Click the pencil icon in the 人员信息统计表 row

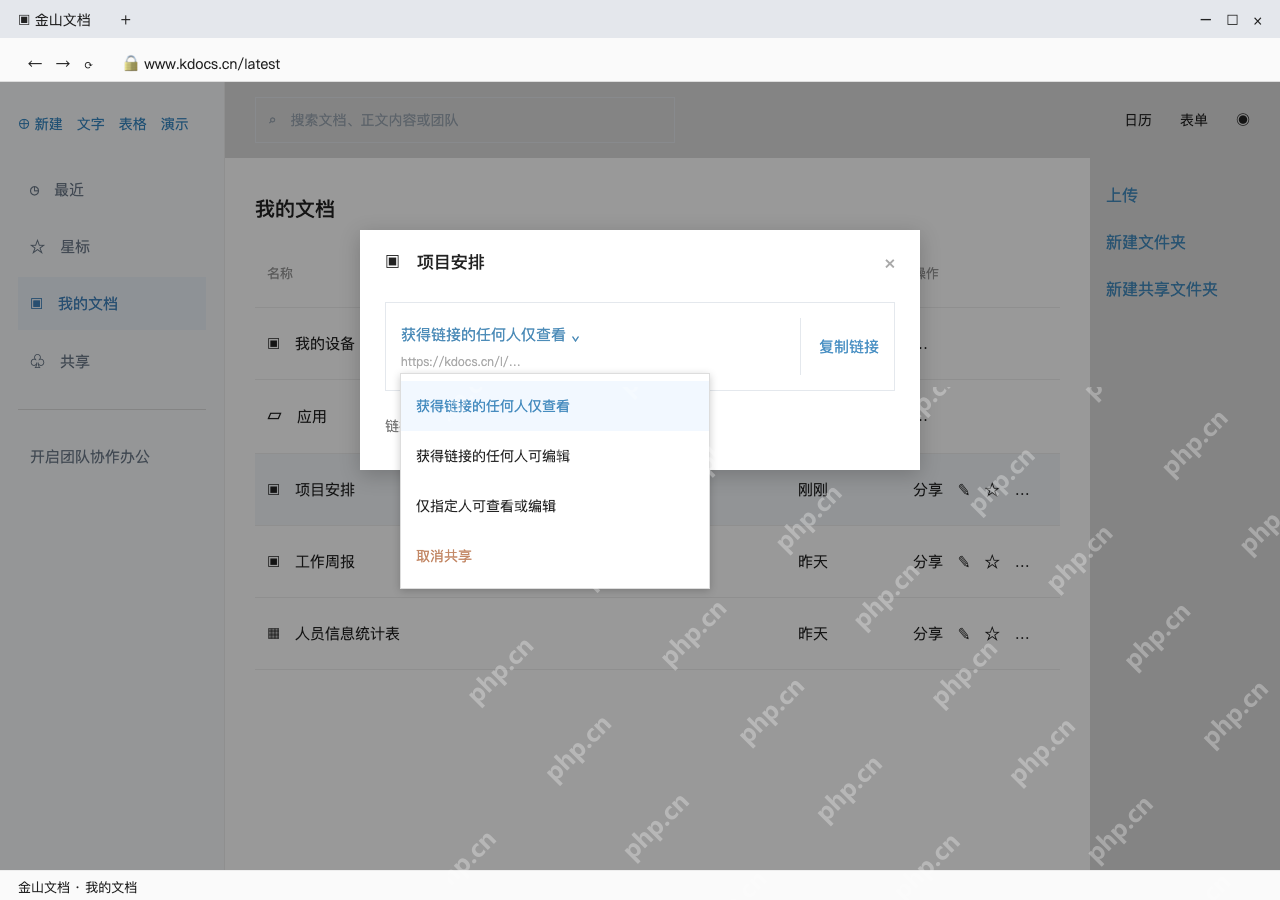point(964,634)
